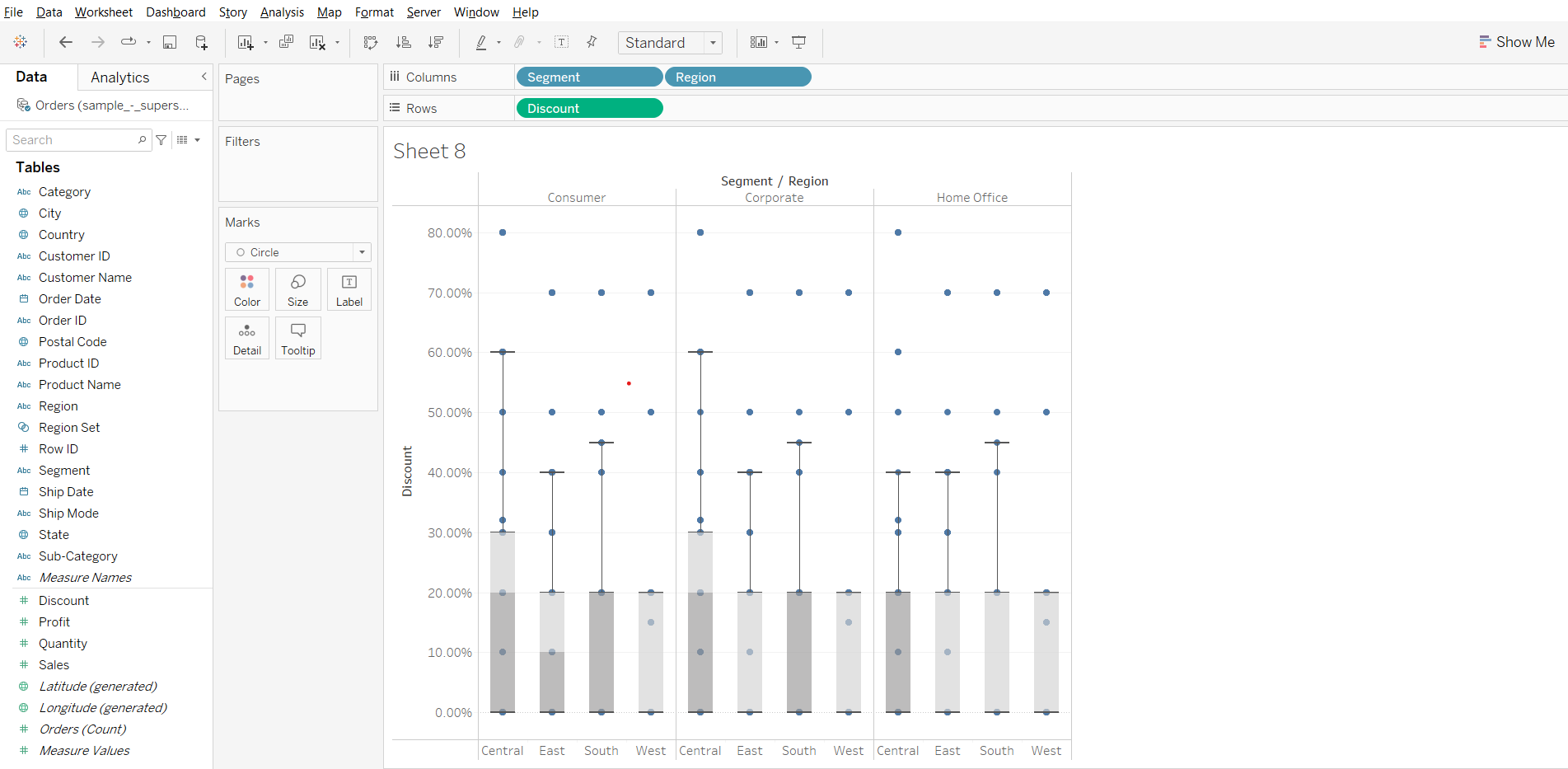Open Color options on Marks card

click(246, 289)
